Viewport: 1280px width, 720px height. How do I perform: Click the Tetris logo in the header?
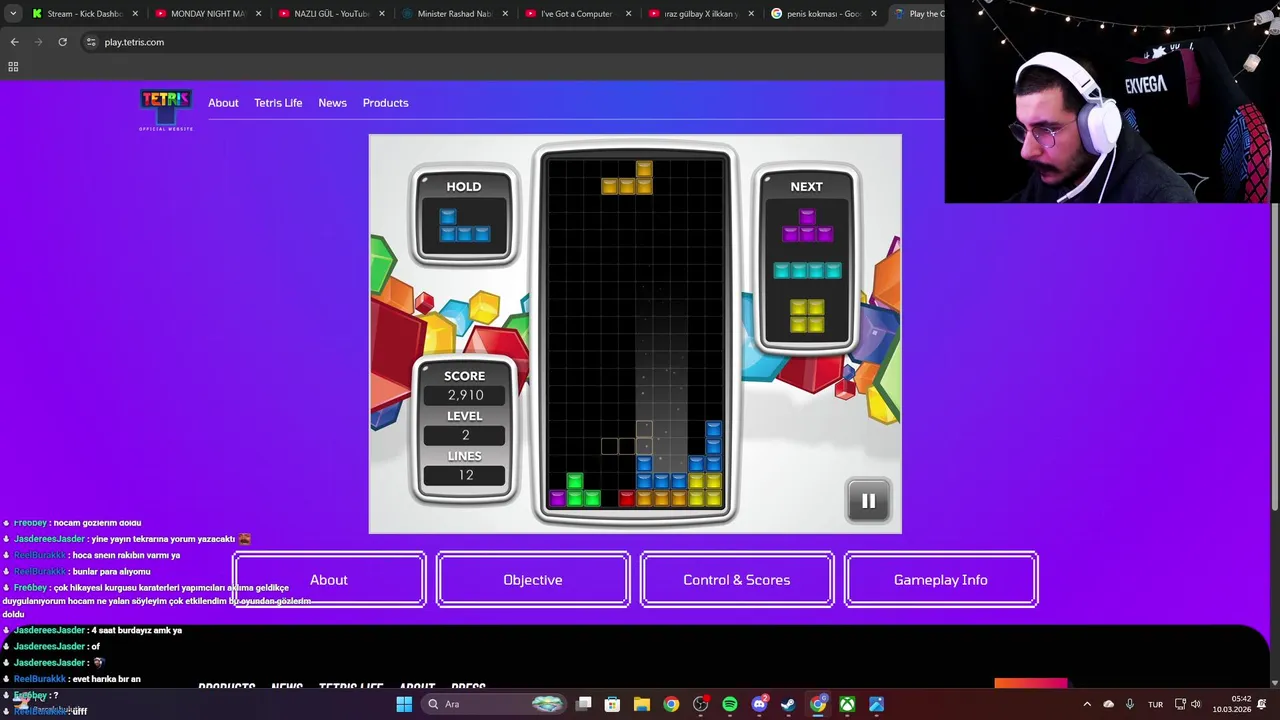tap(166, 110)
